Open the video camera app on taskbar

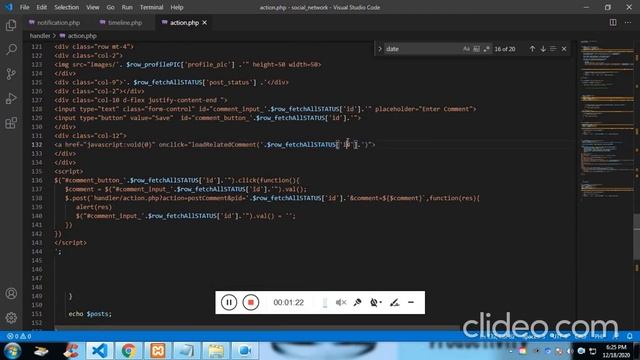point(244,351)
